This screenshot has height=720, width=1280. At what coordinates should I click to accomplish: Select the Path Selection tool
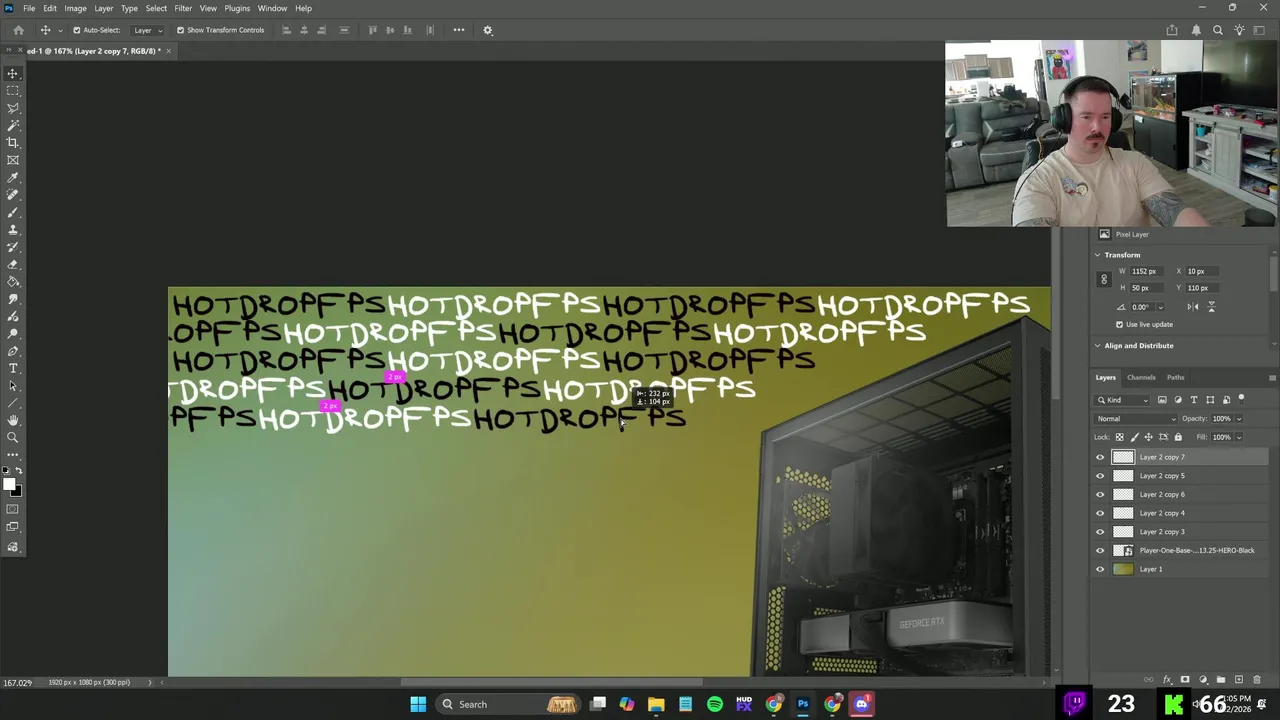pyautogui.click(x=13, y=386)
